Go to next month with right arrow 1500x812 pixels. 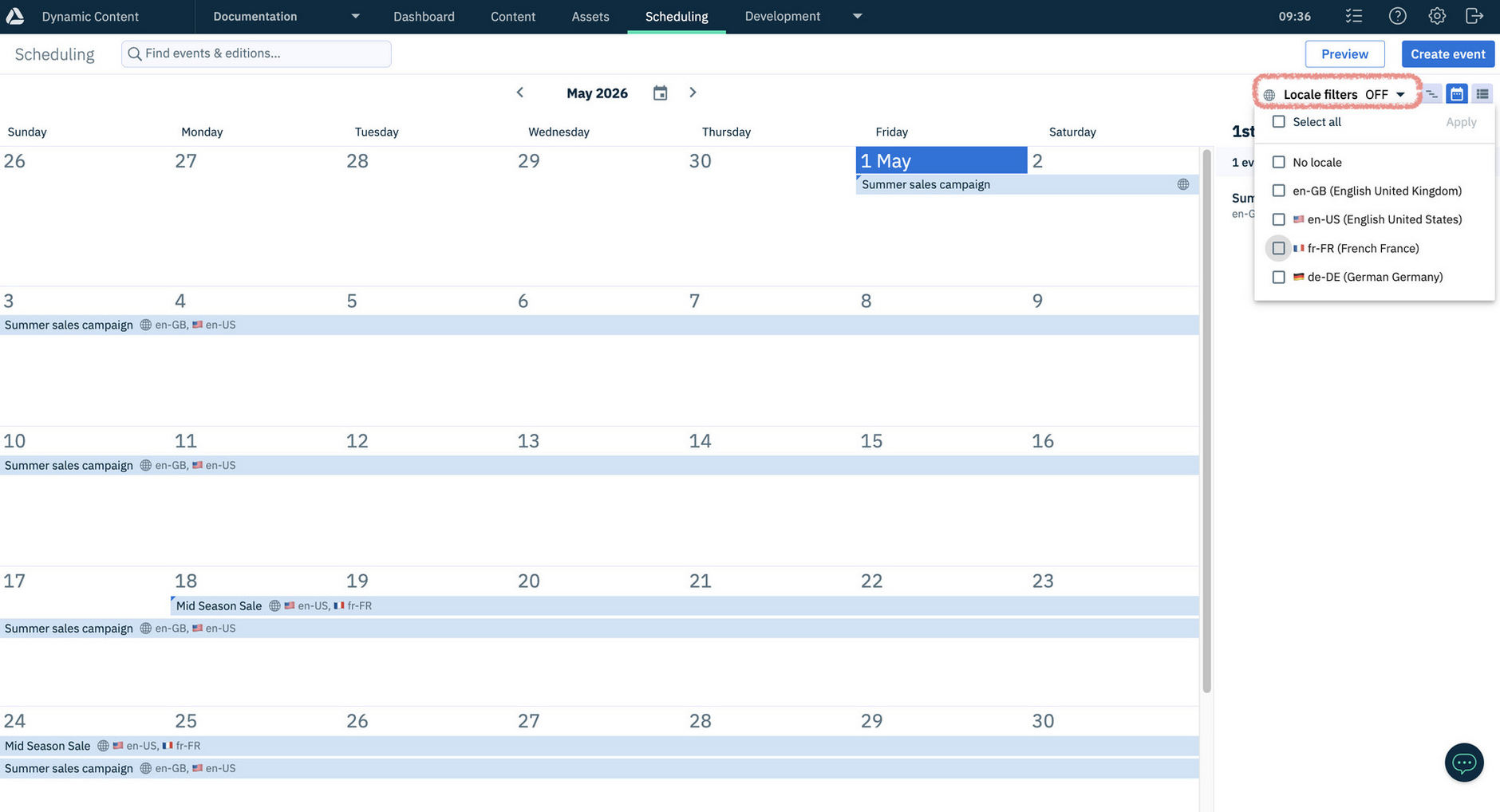[x=693, y=93]
